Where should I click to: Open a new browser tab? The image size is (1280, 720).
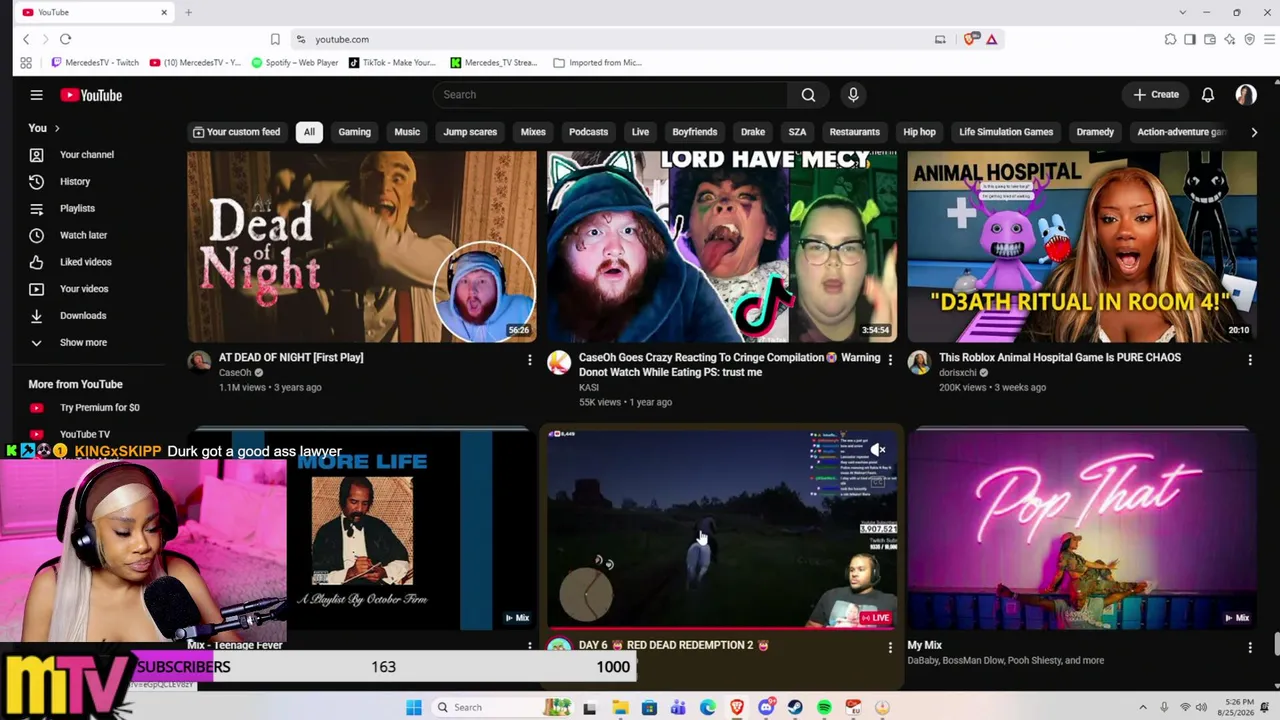(188, 12)
